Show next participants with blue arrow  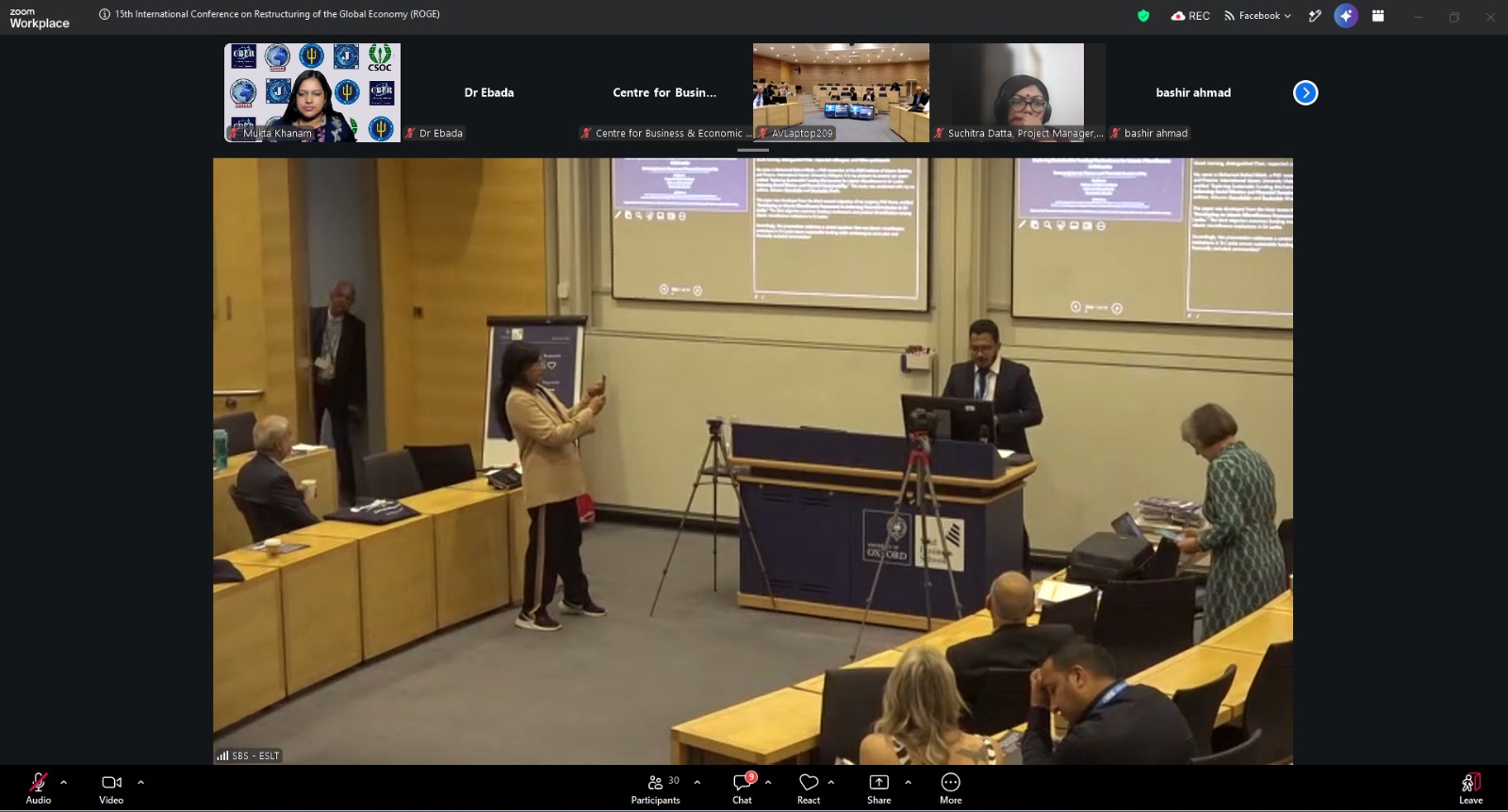coord(1305,92)
